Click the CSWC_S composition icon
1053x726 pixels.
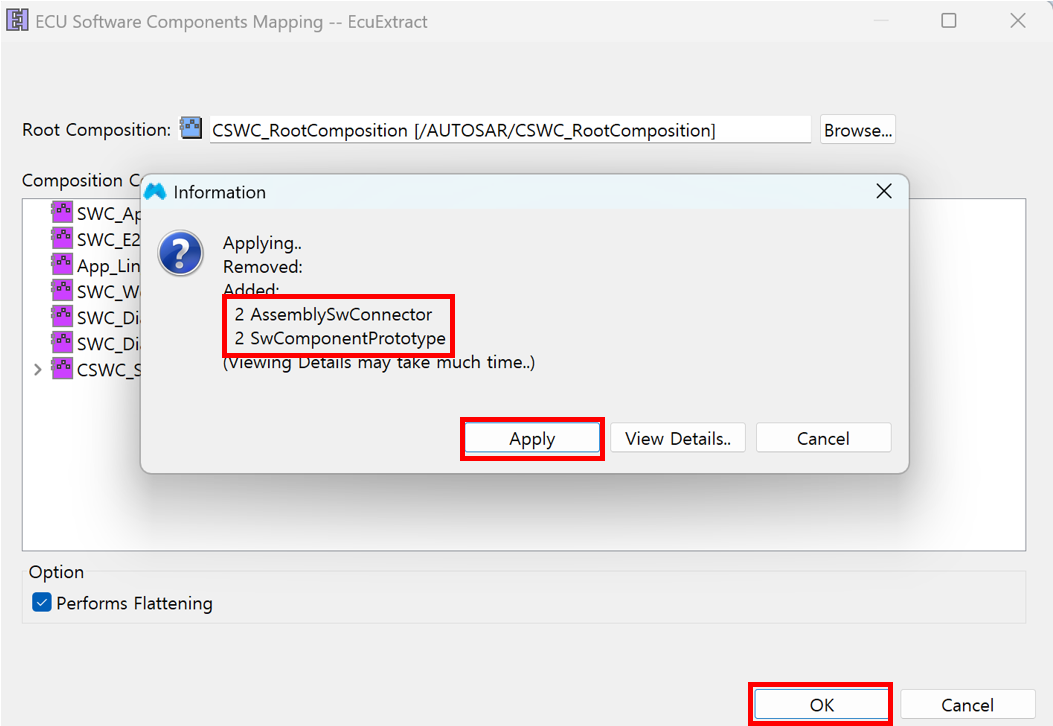point(62,368)
